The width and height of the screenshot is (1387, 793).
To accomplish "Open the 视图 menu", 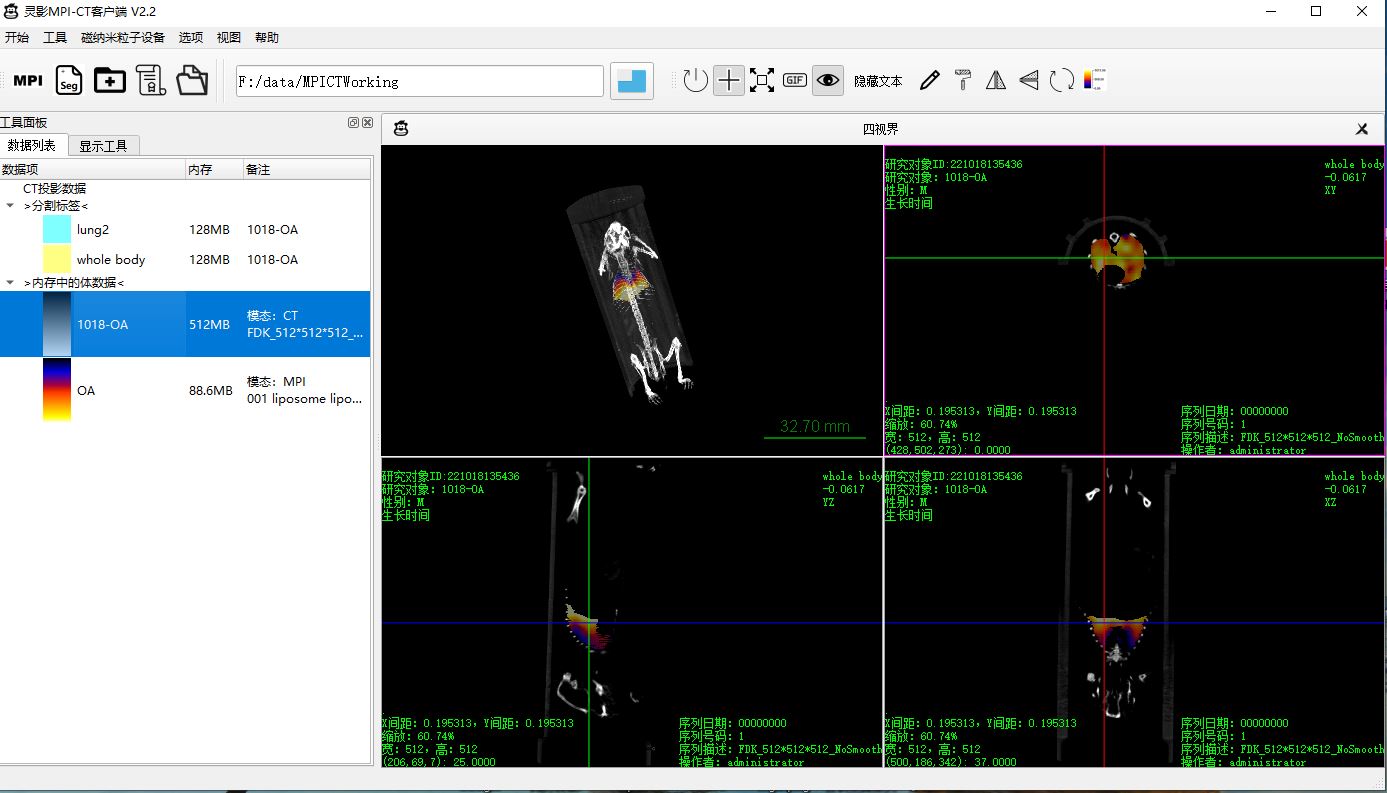I will [229, 37].
